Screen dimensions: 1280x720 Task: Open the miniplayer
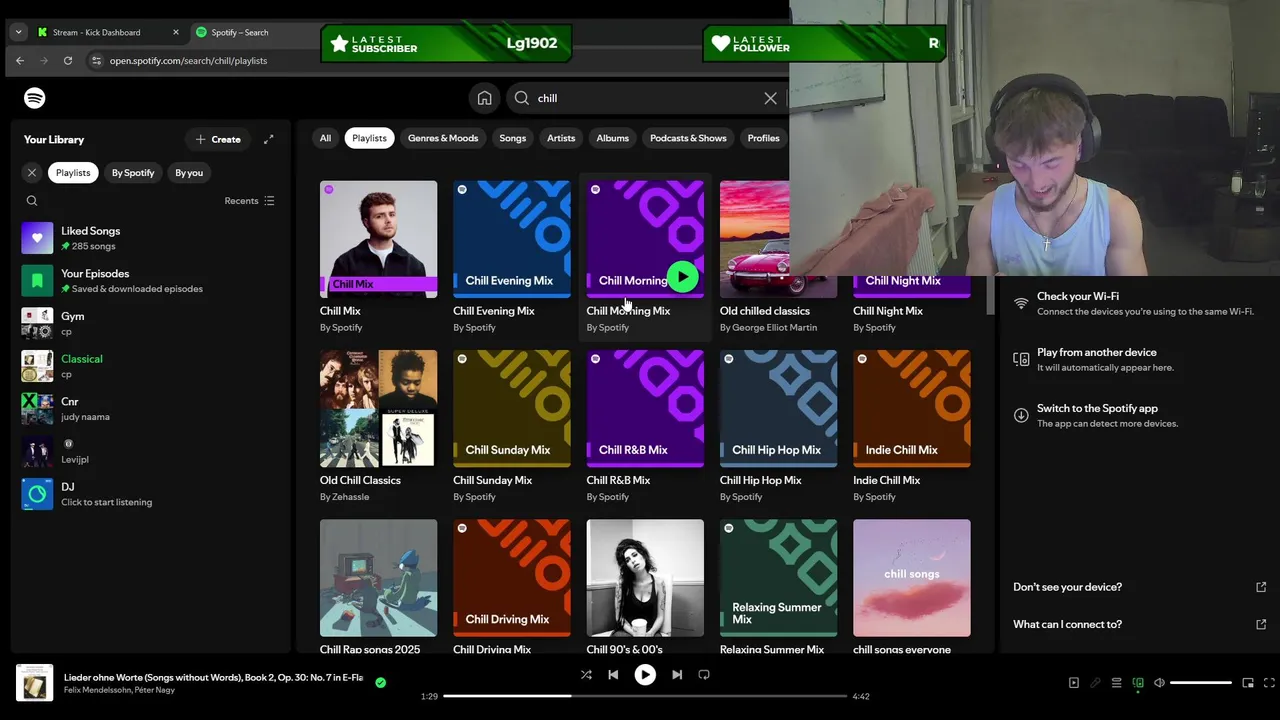click(x=1248, y=683)
